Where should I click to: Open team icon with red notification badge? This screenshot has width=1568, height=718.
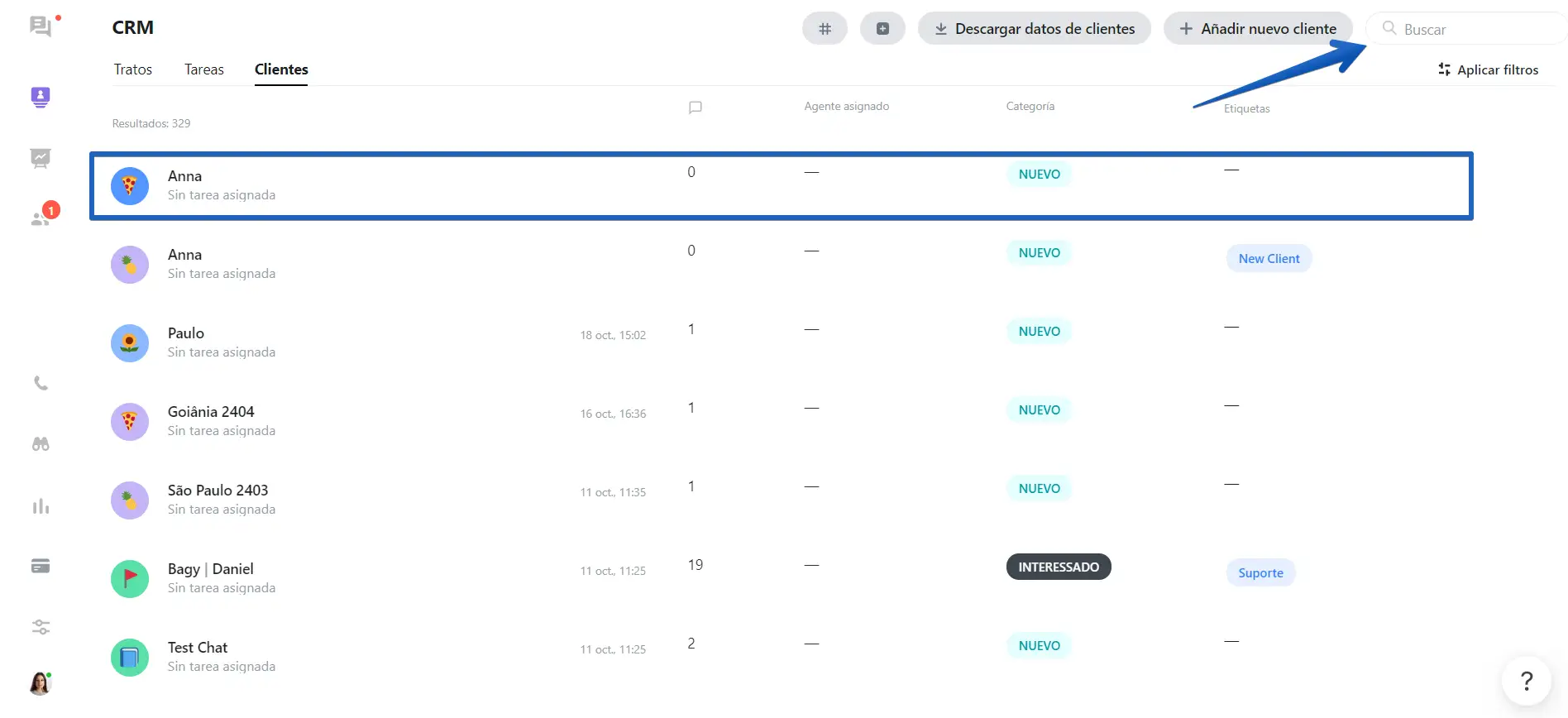click(41, 218)
